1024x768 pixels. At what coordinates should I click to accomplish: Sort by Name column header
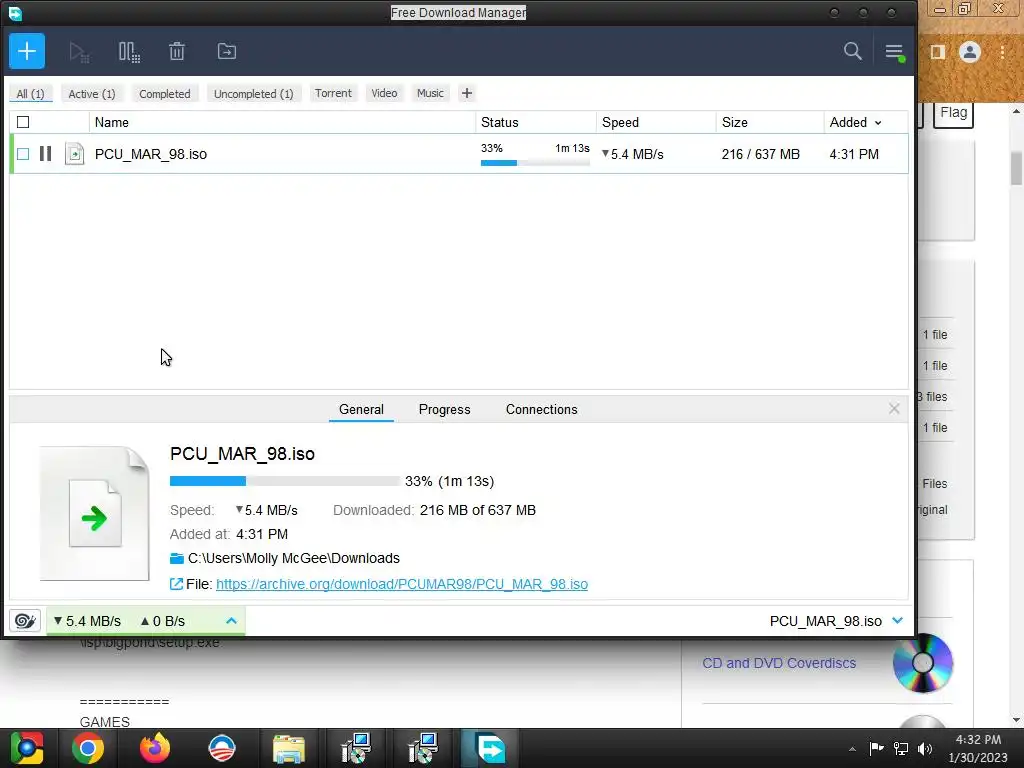112,122
